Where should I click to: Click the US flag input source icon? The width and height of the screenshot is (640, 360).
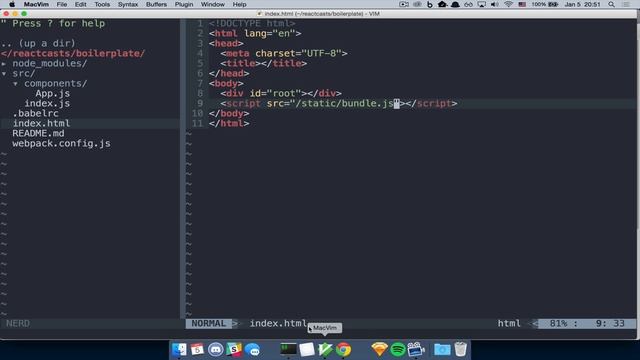click(x=522, y=4)
